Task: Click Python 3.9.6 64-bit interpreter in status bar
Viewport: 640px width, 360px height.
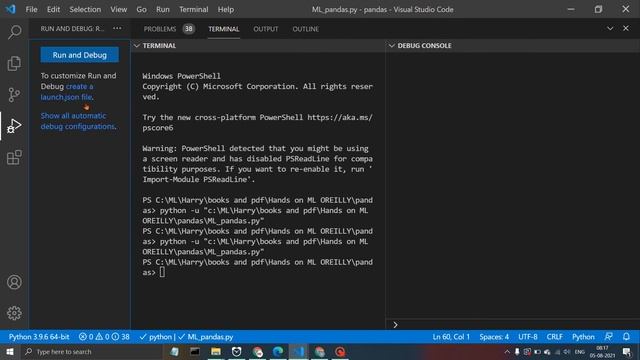Action: (x=39, y=337)
